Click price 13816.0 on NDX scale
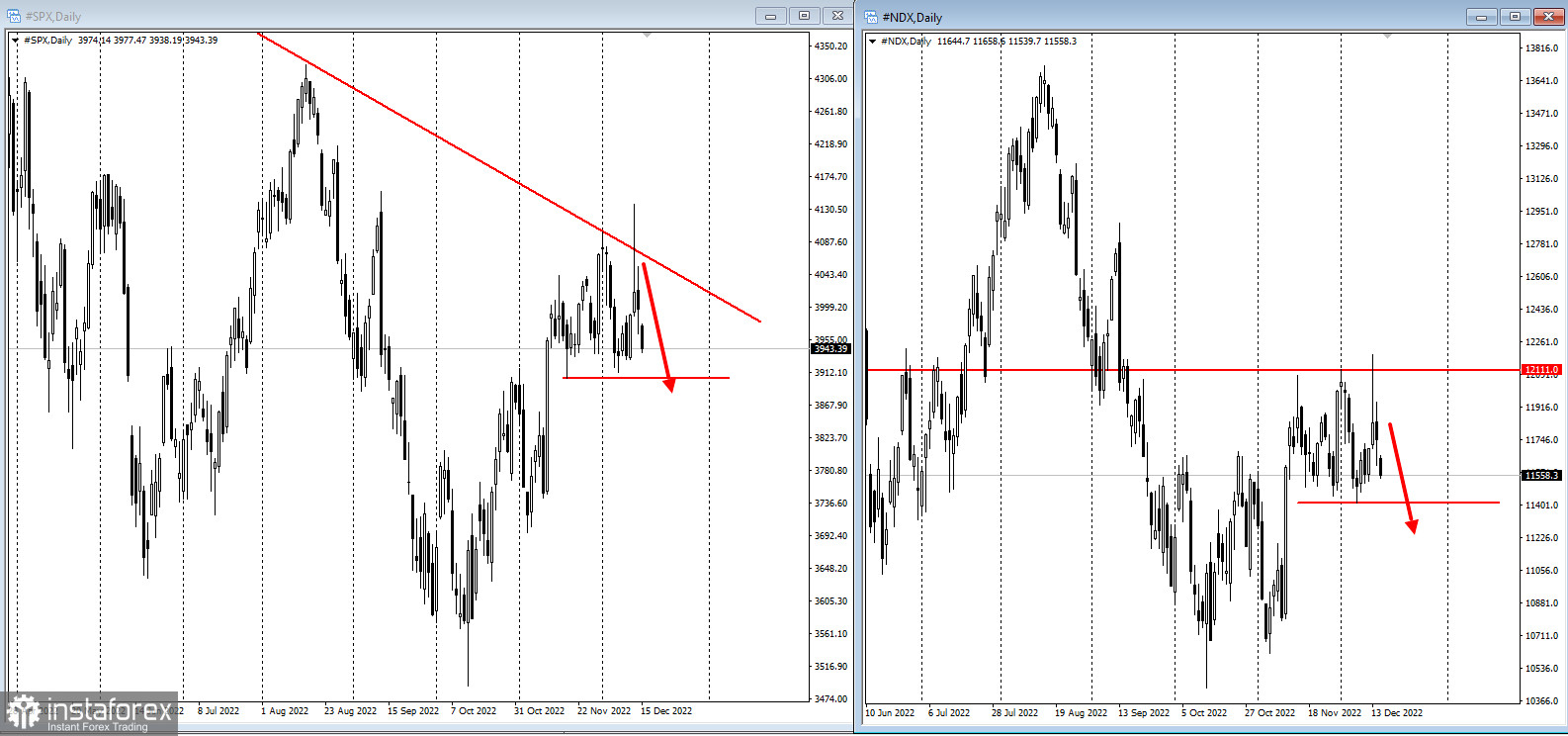 click(1541, 48)
